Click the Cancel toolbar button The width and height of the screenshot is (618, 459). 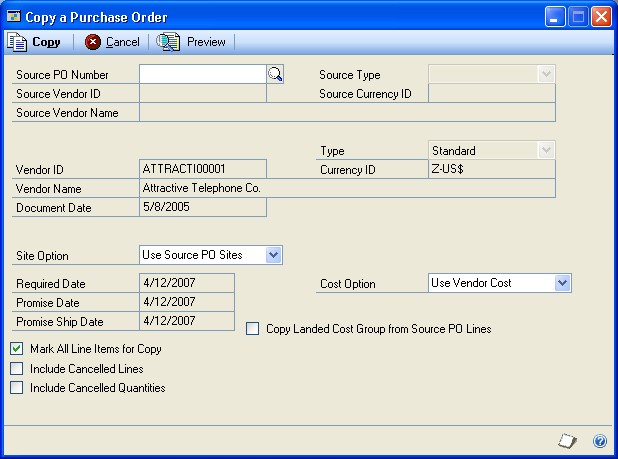tap(112, 42)
